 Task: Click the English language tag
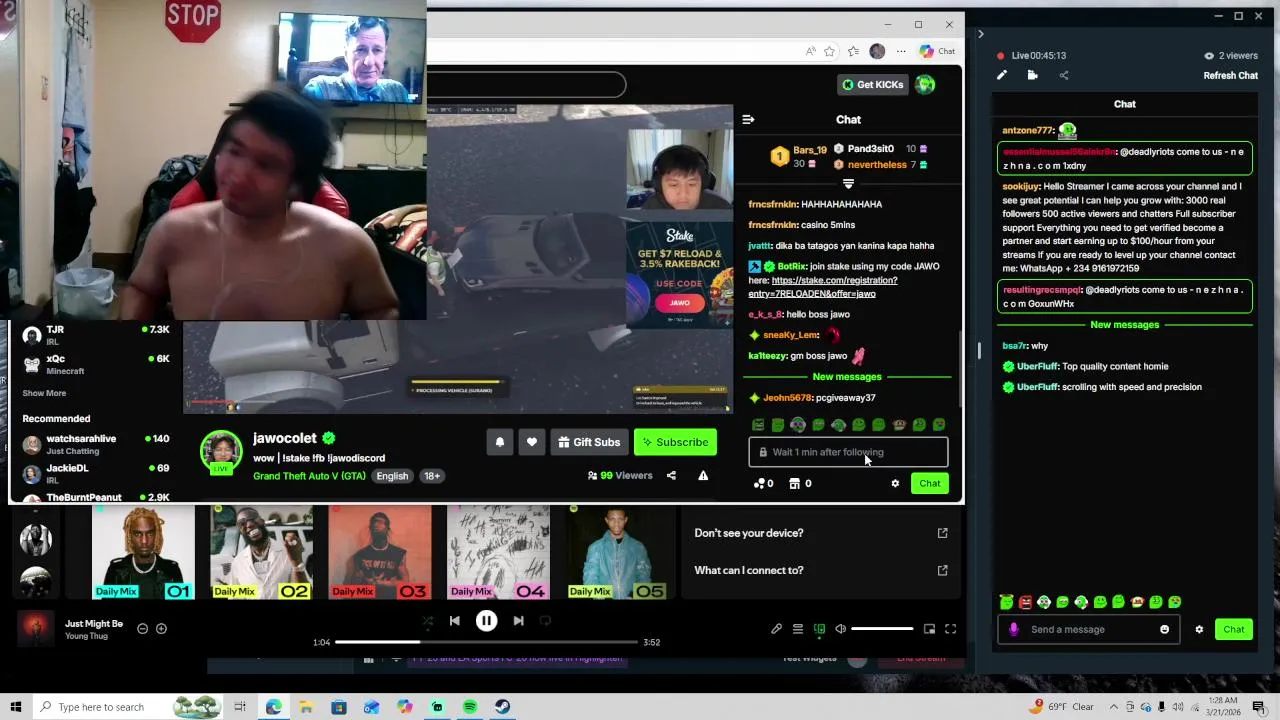click(x=392, y=476)
